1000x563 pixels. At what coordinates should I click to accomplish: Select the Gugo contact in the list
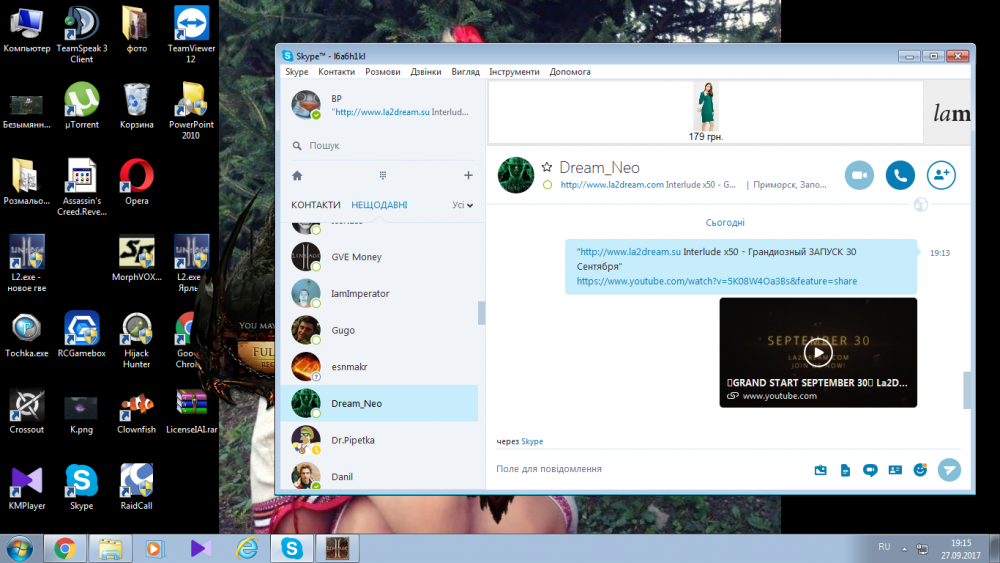tap(343, 330)
